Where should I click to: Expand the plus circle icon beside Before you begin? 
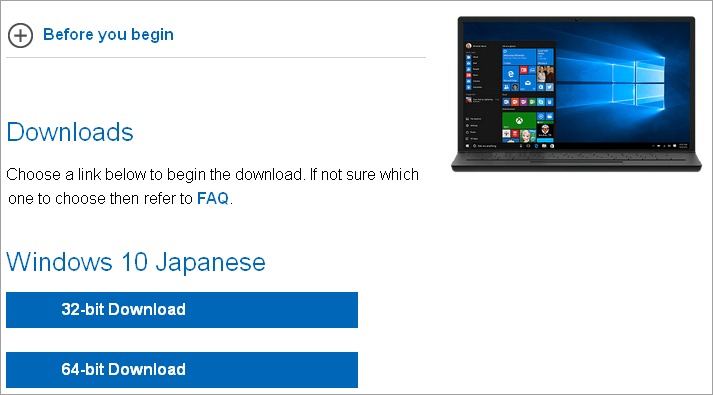(20, 35)
